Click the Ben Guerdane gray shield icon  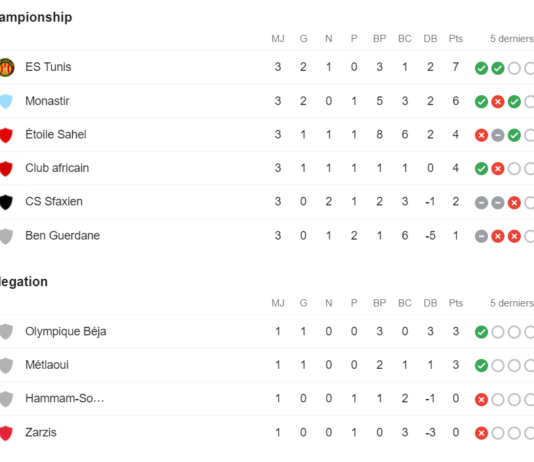click(6, 236)
